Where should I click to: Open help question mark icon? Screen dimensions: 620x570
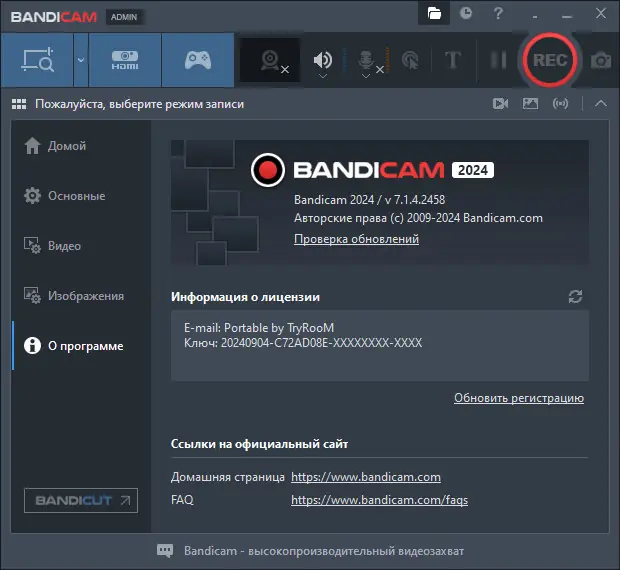point(498,13)
